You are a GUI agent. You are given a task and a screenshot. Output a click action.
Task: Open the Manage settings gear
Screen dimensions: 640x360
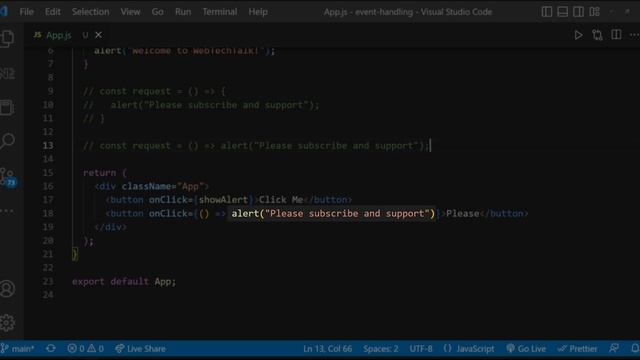click(x=7, y=323)
